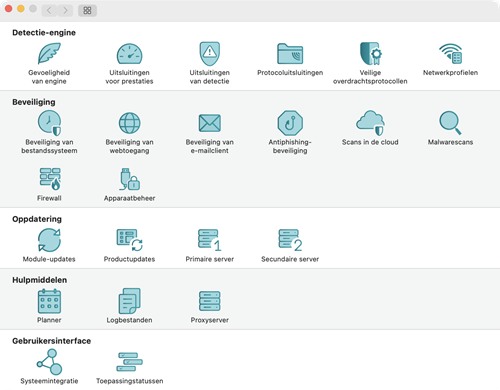This screenshot has width=500, height=390.
Task: Minimize the window with yellow button
Action: (x=21, y=9)
